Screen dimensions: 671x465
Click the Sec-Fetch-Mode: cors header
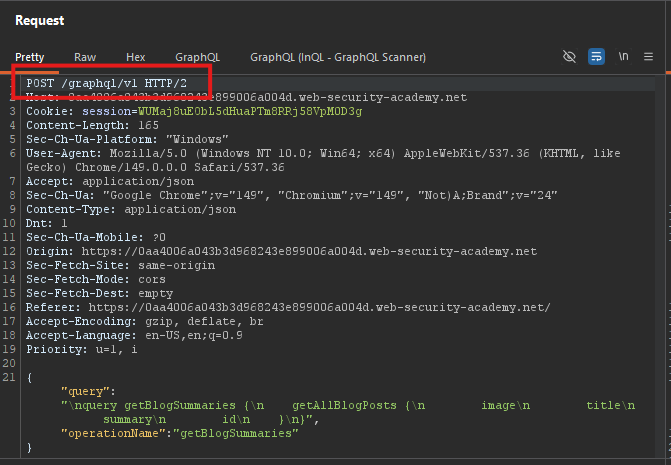coord(96,279)
